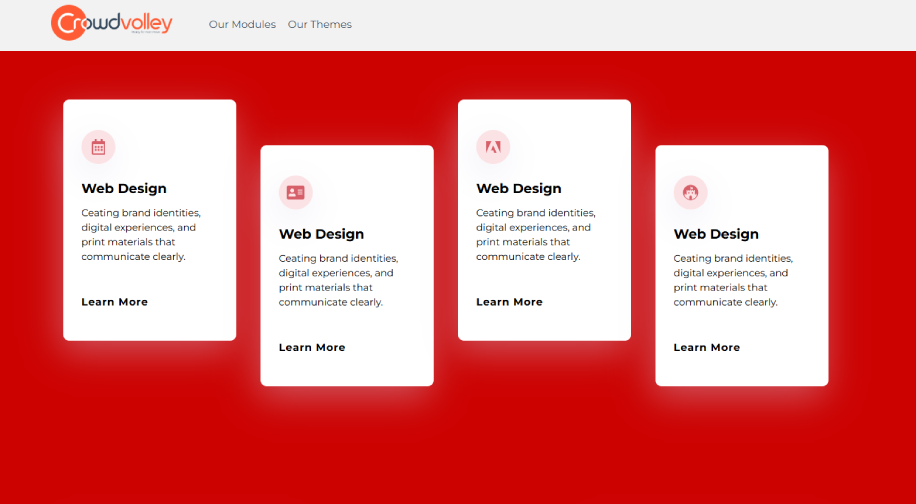The image size is (916, 504).
Task: Select Web Design heading in Adobe icon card
Action: (519, 188)
